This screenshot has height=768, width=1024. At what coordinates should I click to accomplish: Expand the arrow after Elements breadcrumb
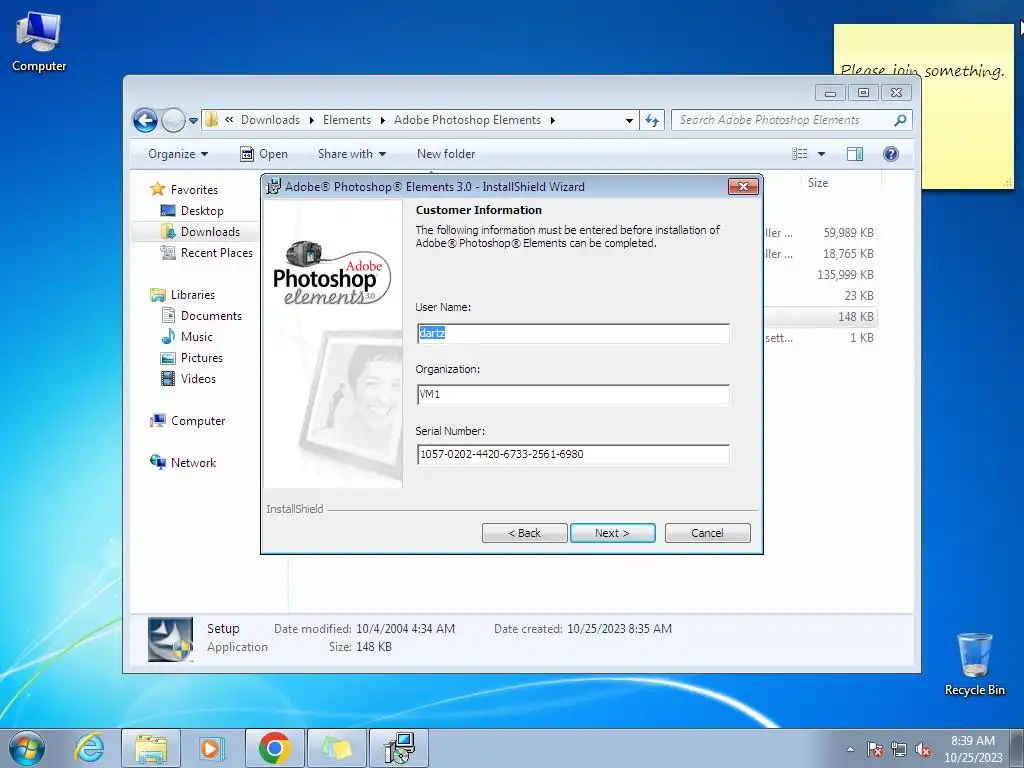coord(383,120)
